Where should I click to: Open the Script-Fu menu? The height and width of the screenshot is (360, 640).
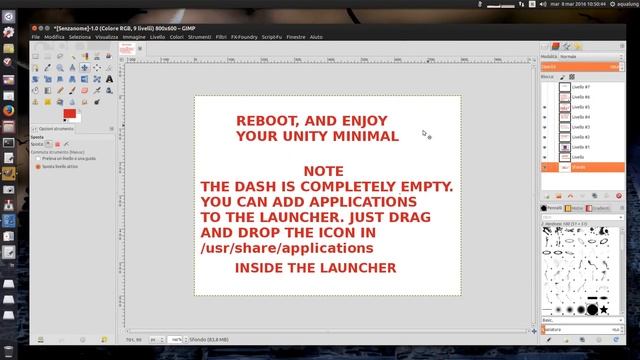pos(271,37)
